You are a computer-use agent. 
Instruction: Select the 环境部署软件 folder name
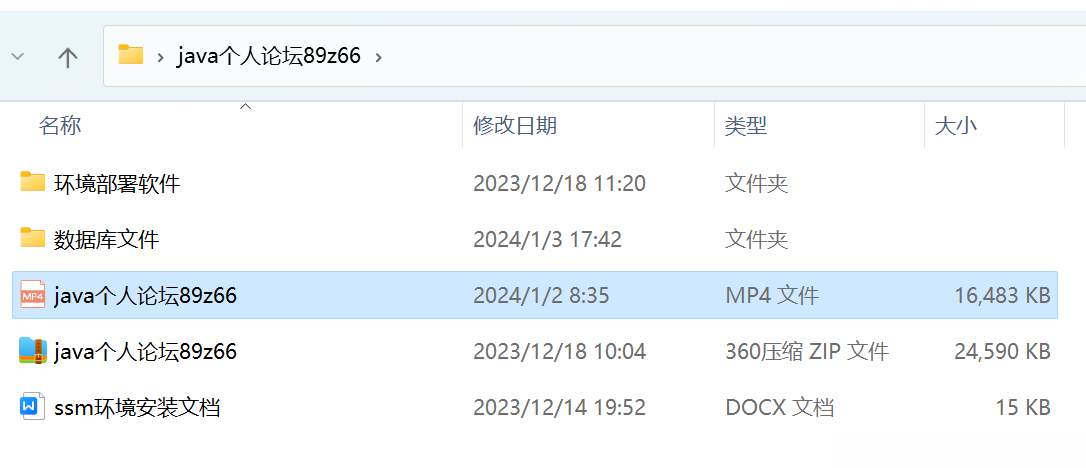click(117, 183)
